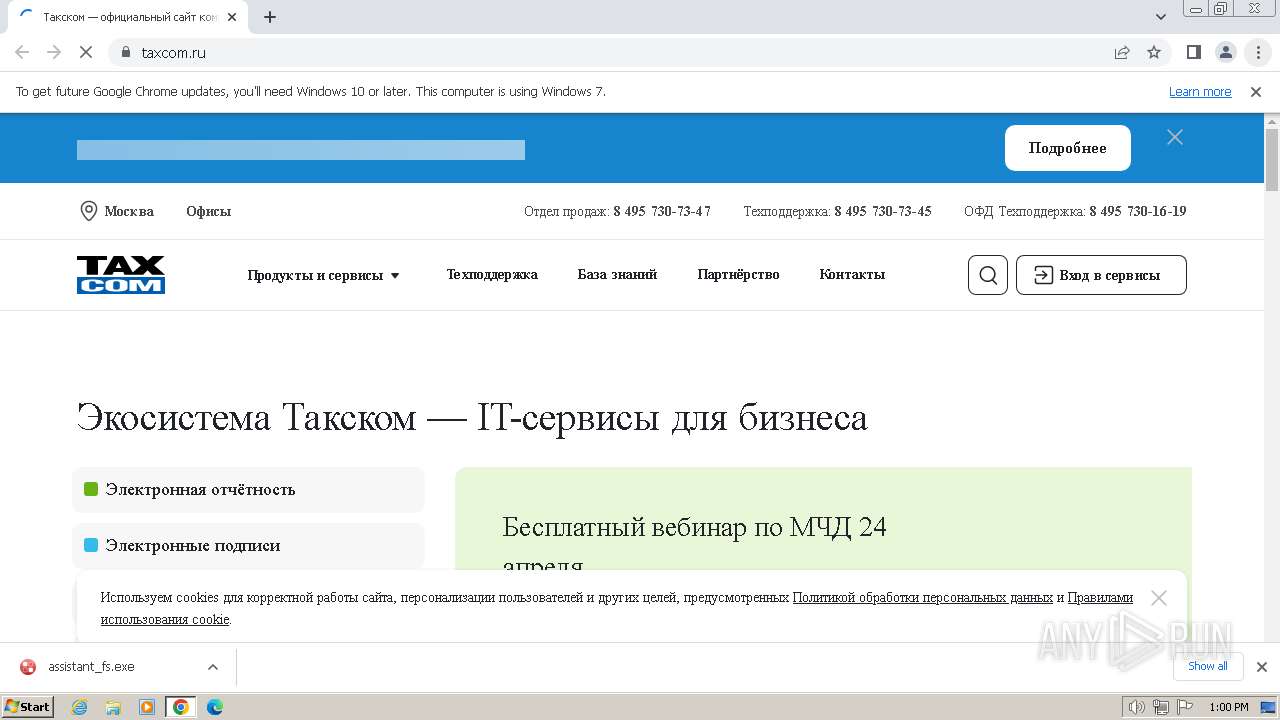Launch Internet Explorer from taskbar
The image size is (1280, 720).
click(80, 707)
